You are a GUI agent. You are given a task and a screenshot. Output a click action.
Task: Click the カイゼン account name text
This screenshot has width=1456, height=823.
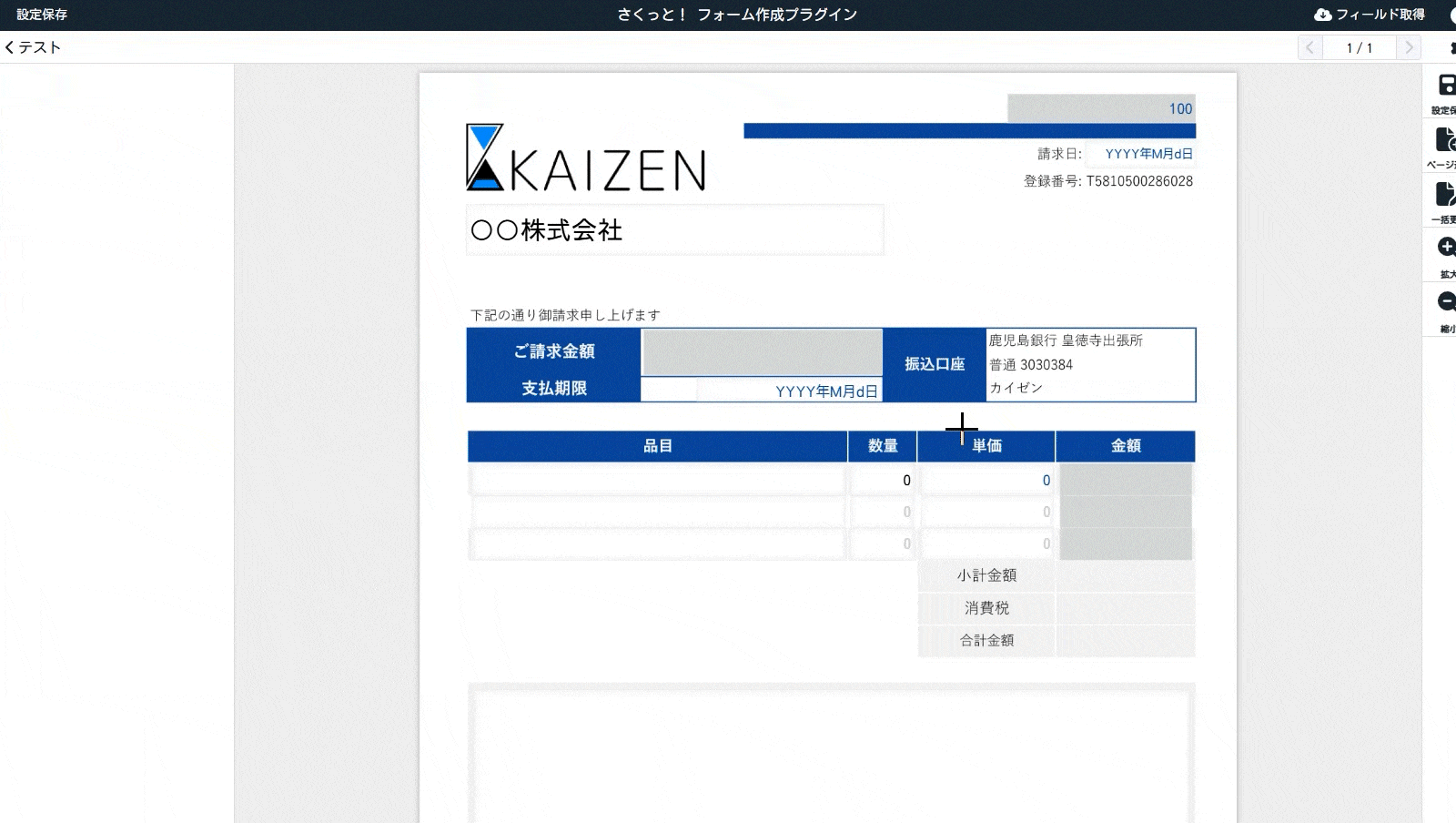(x=1016, y=388)
